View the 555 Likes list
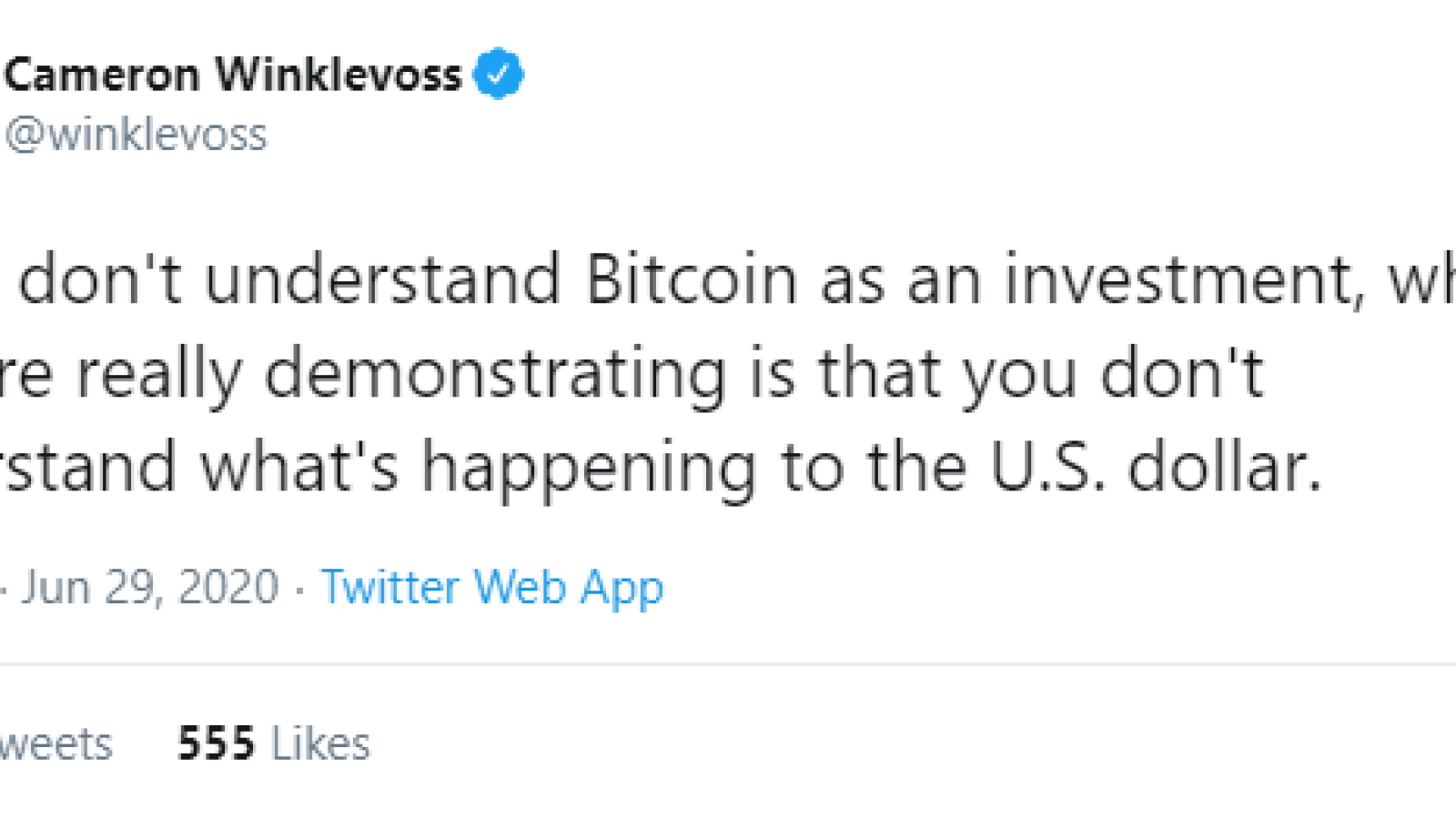 (x=274, y=743)
